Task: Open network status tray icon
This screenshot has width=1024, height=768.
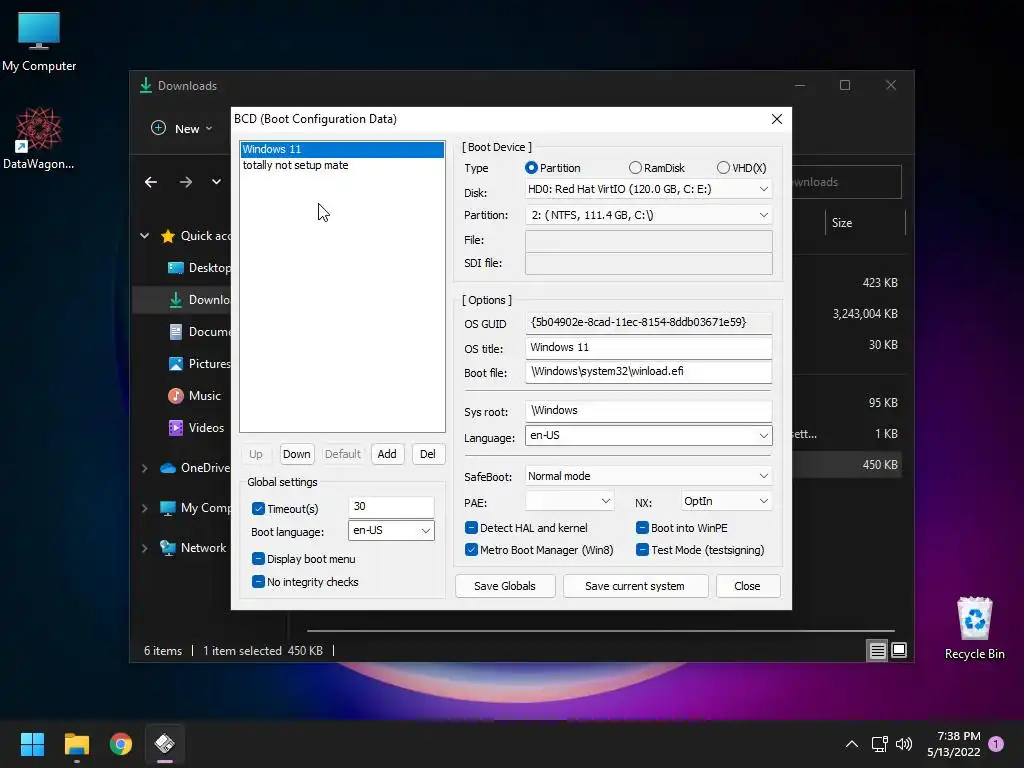Action: point(879,744)
